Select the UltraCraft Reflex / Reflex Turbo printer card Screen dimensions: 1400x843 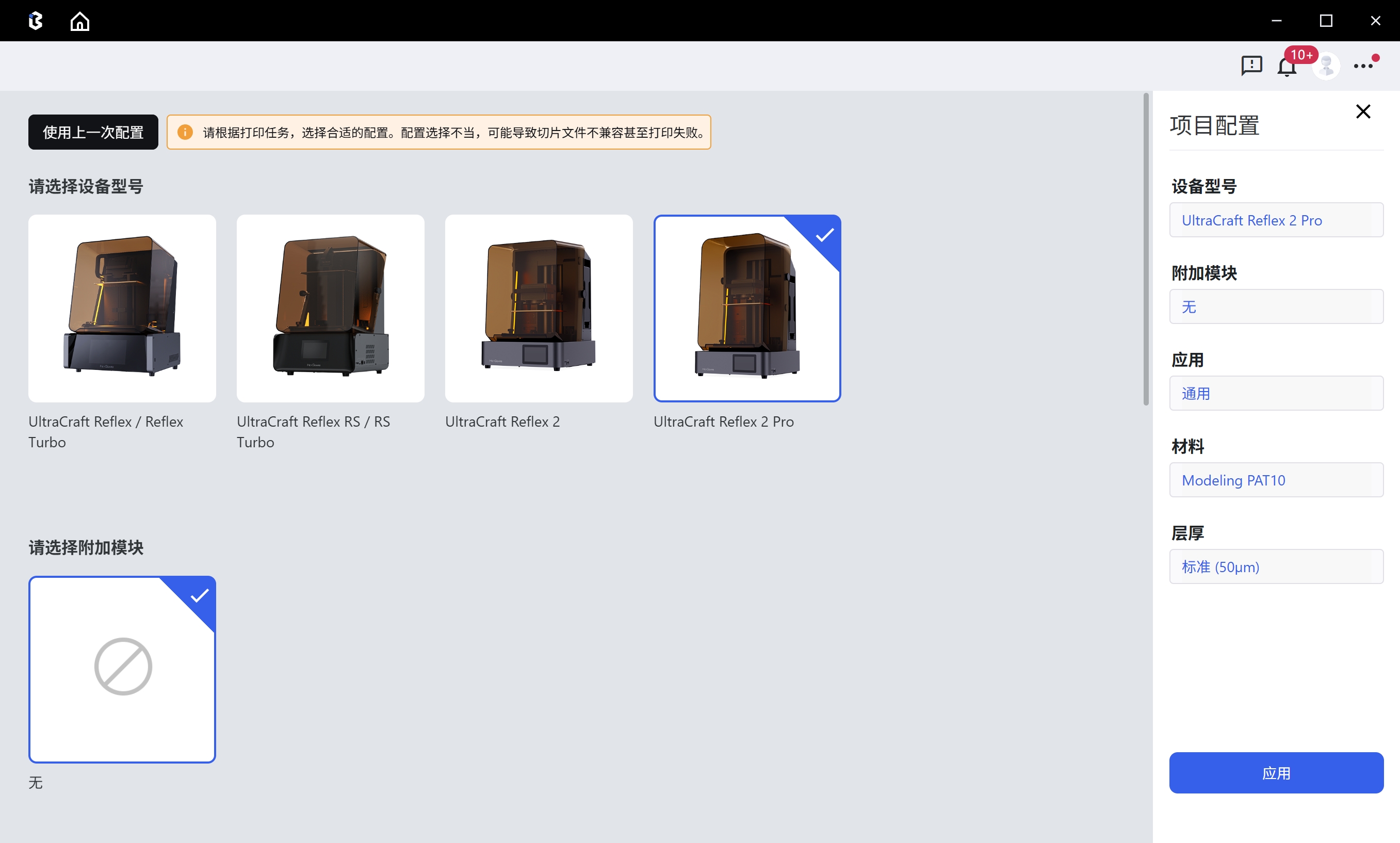coord(122,309)
